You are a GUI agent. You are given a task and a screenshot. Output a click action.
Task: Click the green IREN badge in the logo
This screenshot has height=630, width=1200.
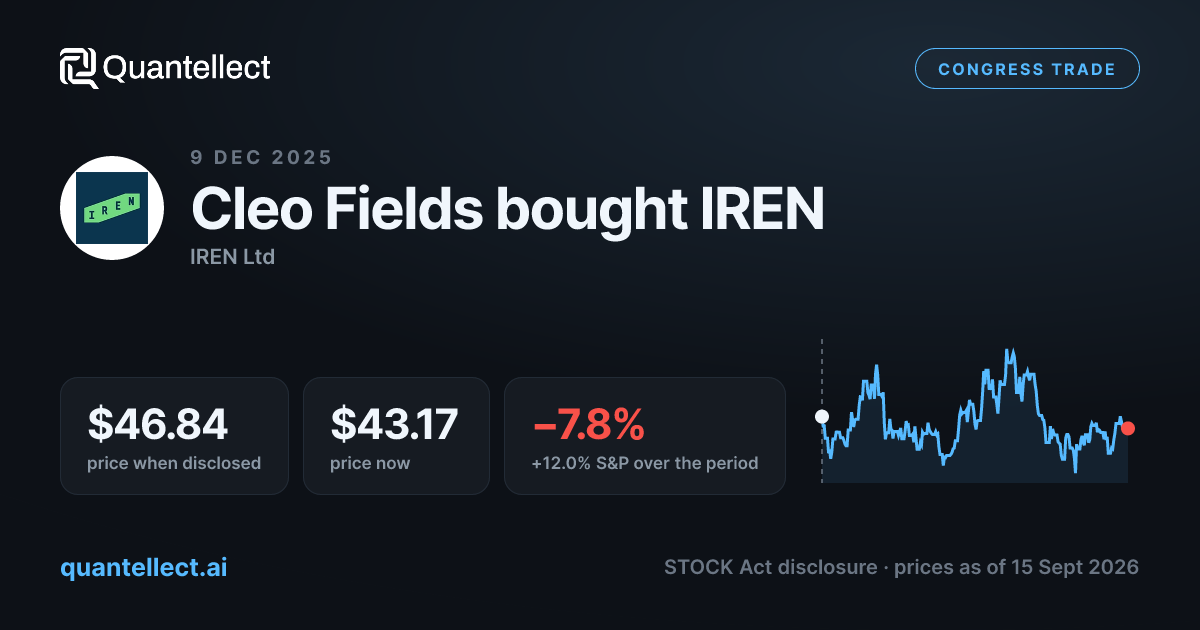[112, 208]
